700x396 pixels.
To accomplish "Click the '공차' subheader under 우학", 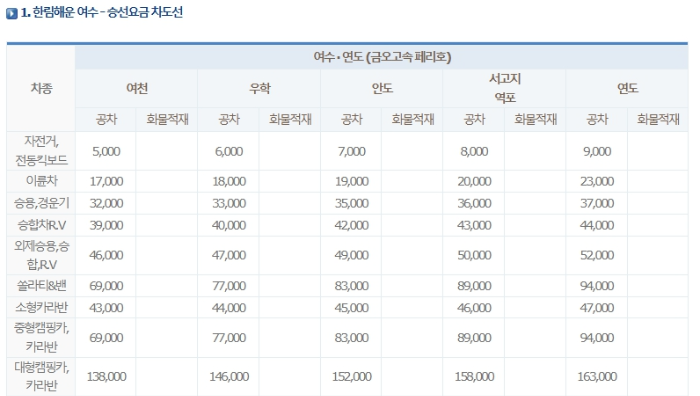I will pos(229,119).
